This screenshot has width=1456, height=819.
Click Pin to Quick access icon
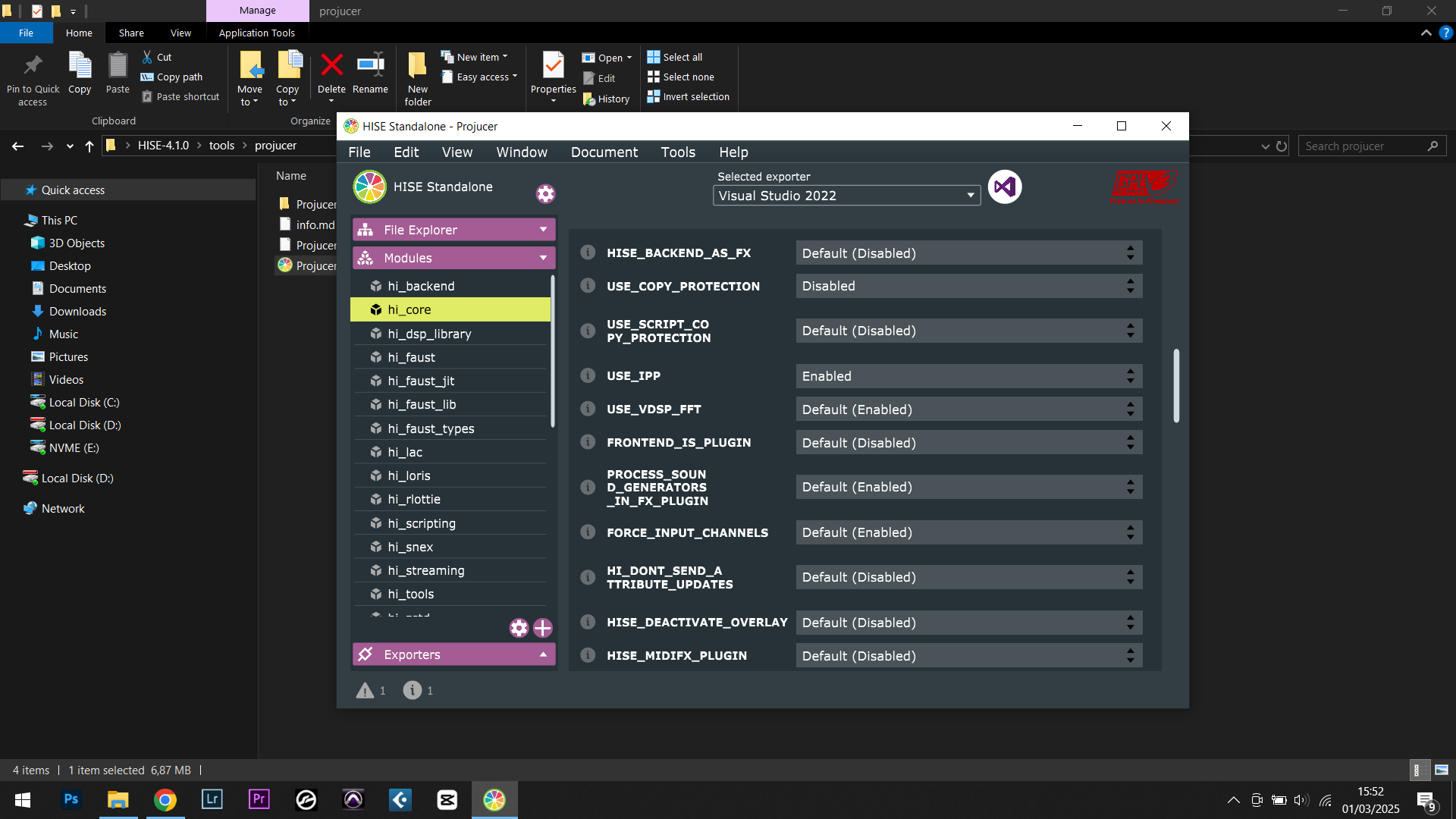33,79
